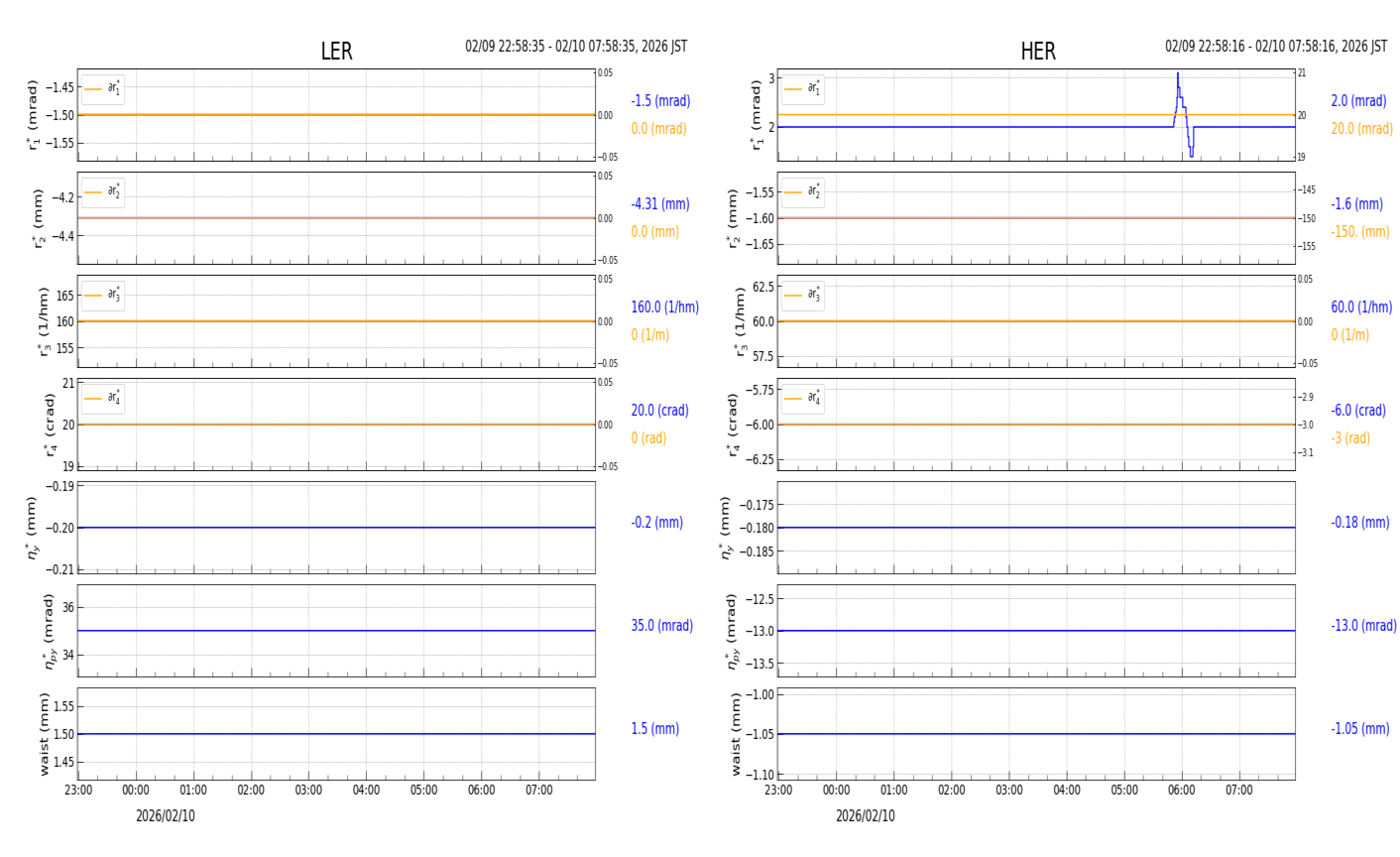Click the ∂r2* legend in the LER plot
The height and width of the screenshot is (857, 1400).
(103, 191)
